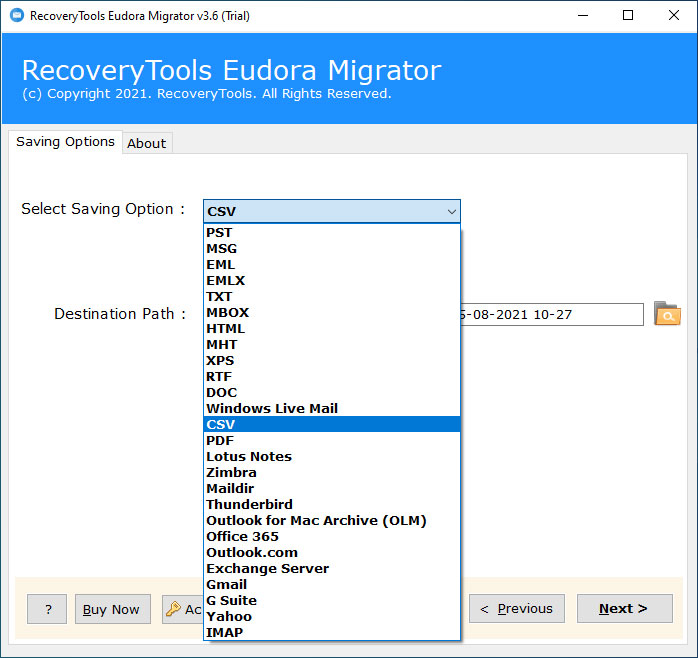The image size is (698, 658).
Task: Select Zimbra saving option
Action: 332,472
